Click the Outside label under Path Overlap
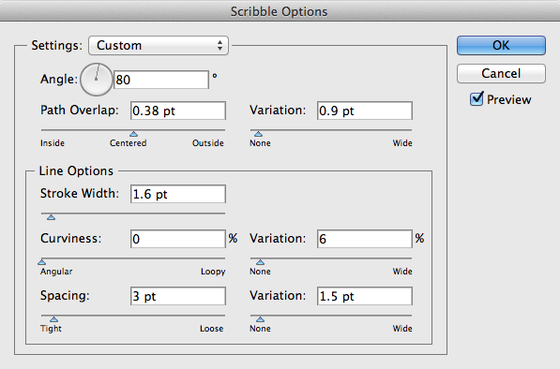560x369 pixels. pos(208,143)
